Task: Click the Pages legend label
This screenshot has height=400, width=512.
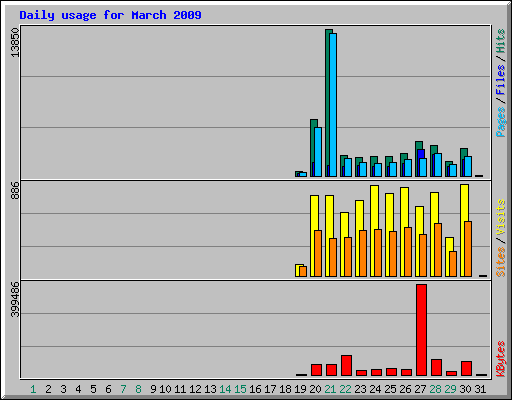Action: click(x=501, y=122)
